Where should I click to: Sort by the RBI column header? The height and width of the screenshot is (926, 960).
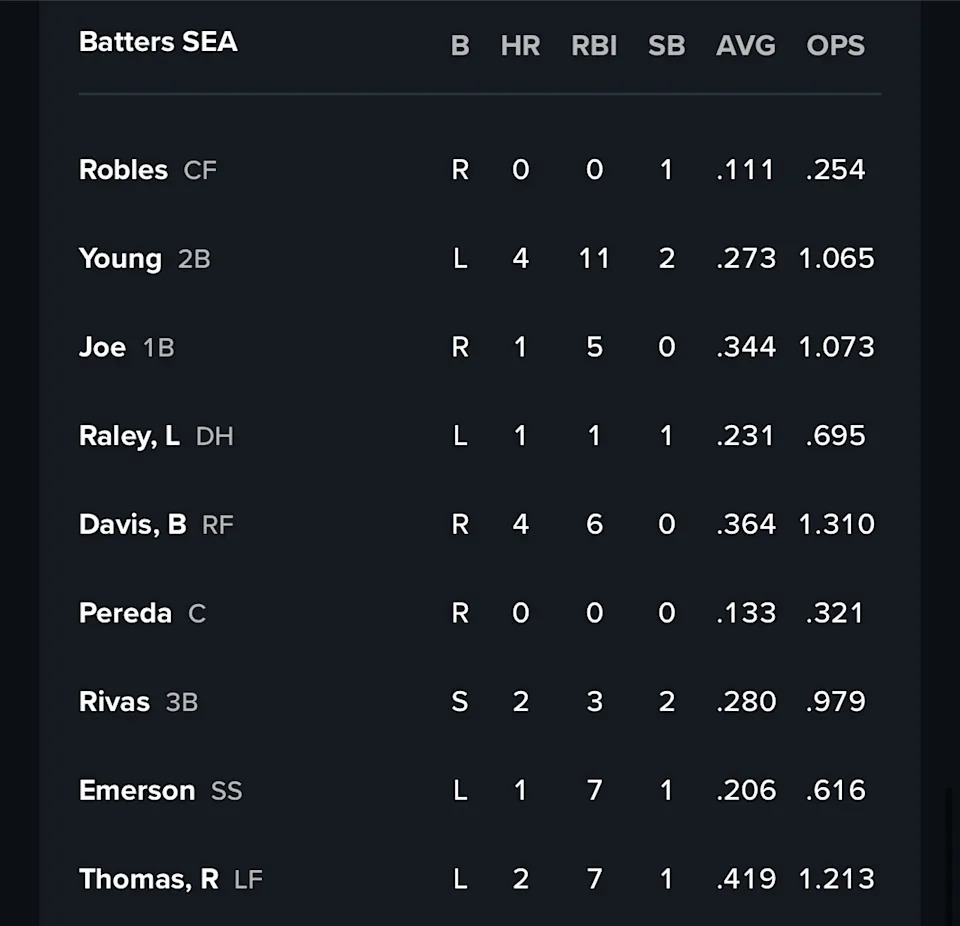[594, 46]
